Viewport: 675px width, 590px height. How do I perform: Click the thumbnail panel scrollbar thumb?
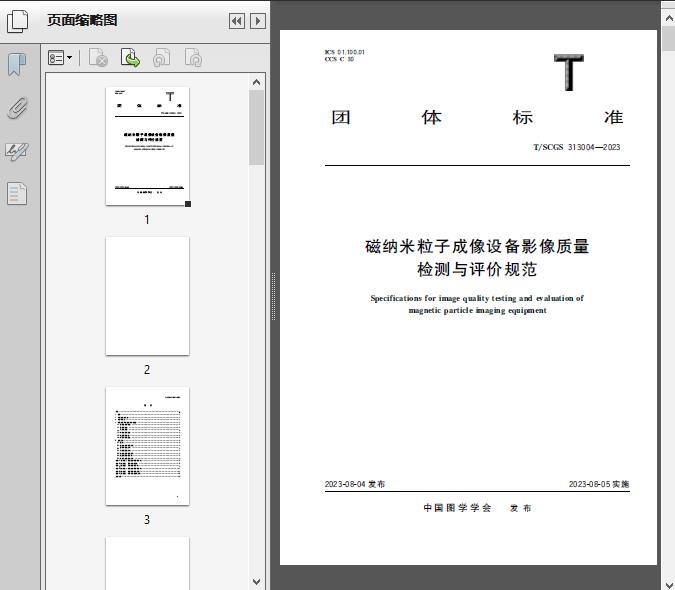click(257, 130)
